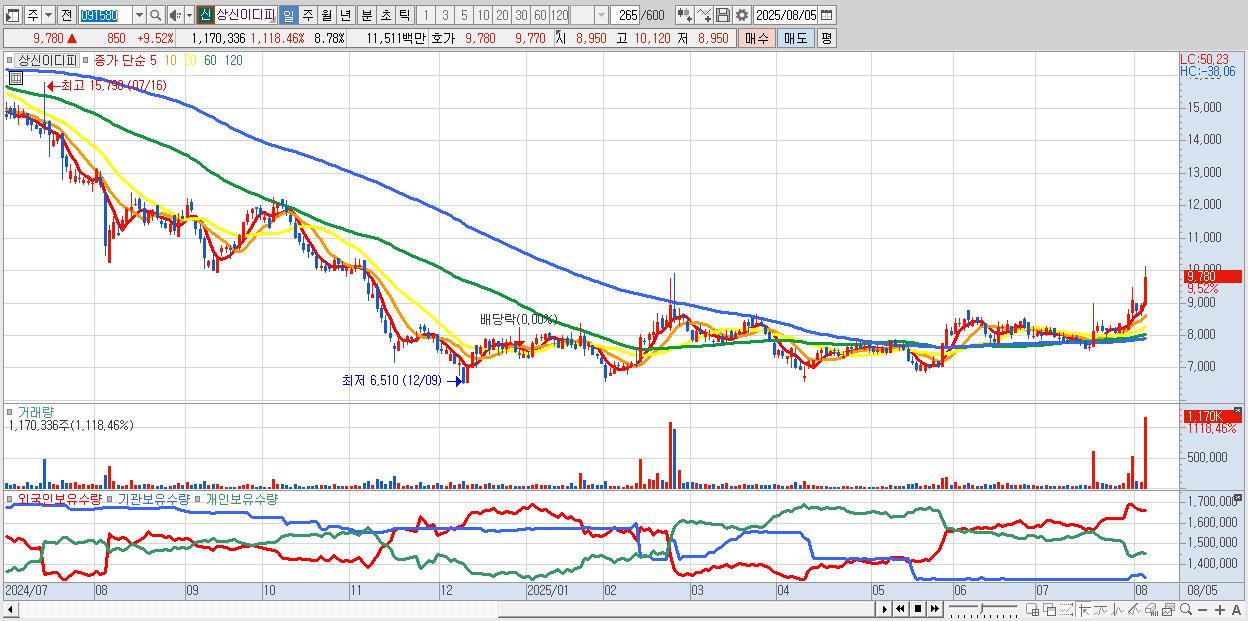Click the vertical line wave icon at bottom
Viewport: 1248px width, 621px height.
click(x=1118, y=610)
